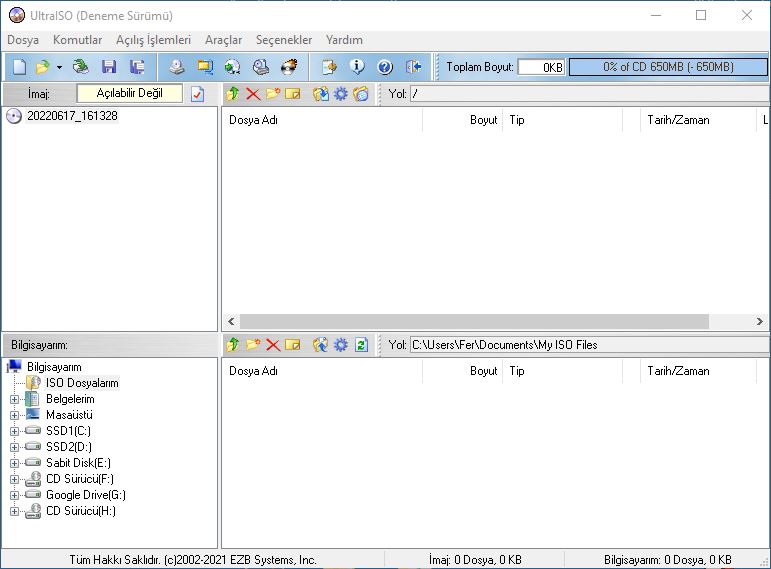Image resolution: width=771 pixels, height=569 pixels.
Task: Create a new image with the blank page icon
Action: point(19,67)
